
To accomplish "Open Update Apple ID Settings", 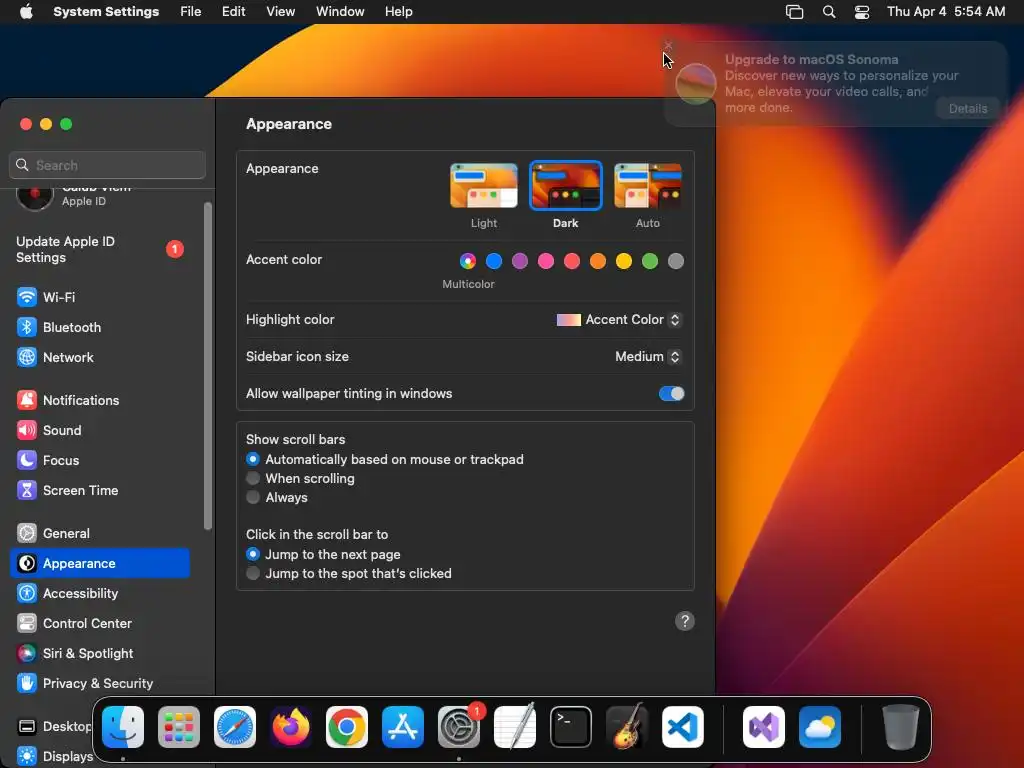I will 100,249.
